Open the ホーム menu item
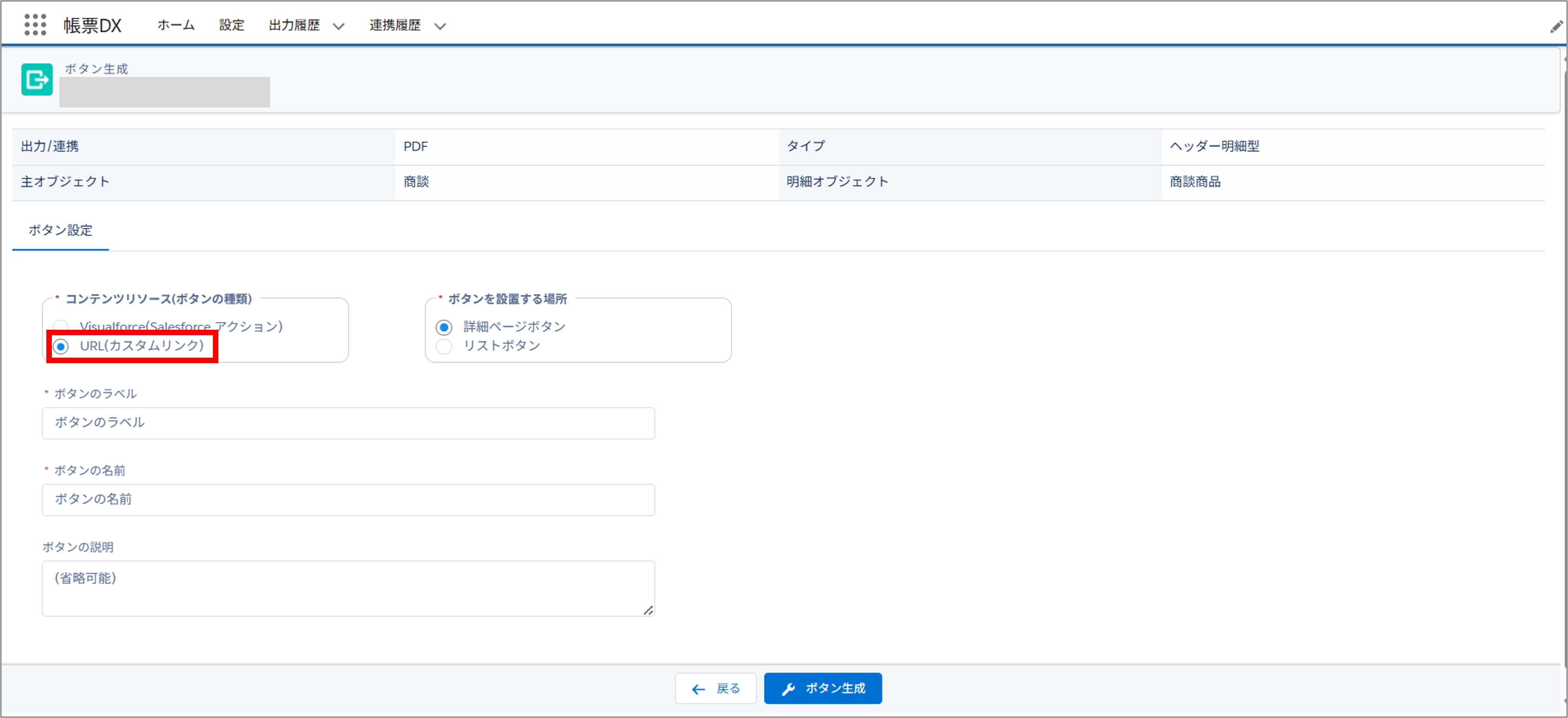1568x718 pixels. click(x=175, y=24)
